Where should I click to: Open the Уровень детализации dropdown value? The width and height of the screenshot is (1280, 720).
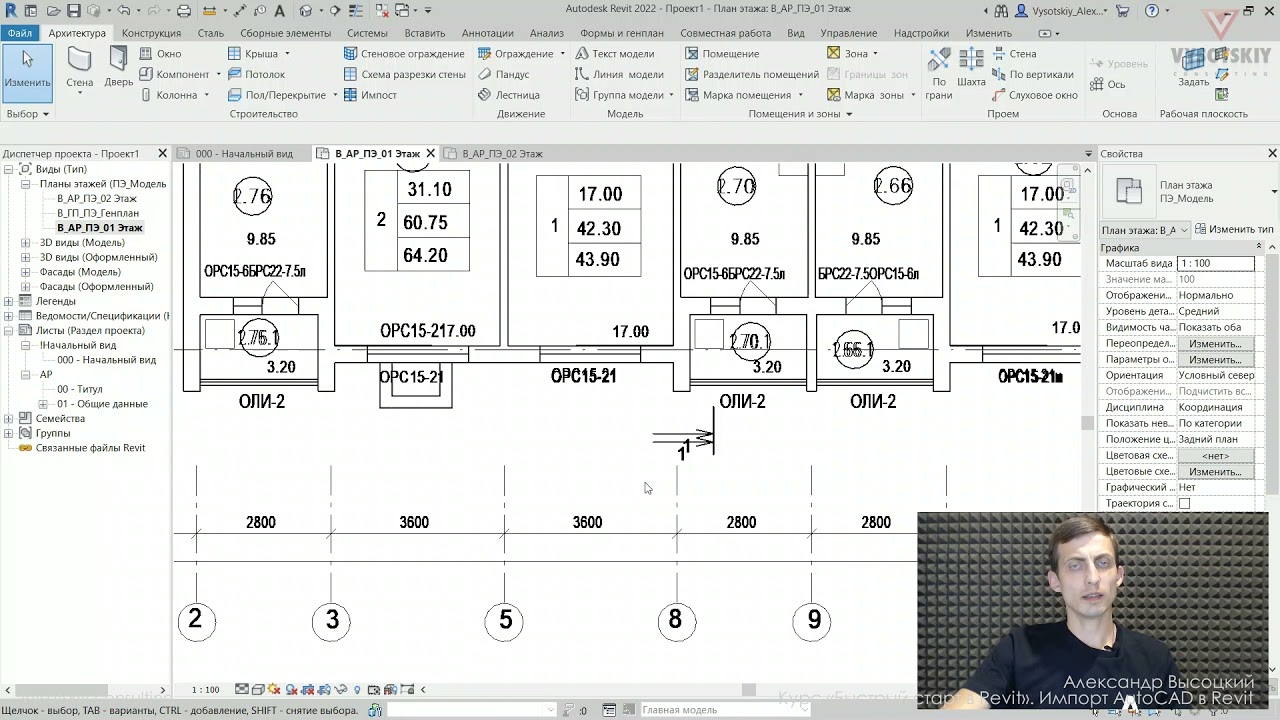(1216, 312)
